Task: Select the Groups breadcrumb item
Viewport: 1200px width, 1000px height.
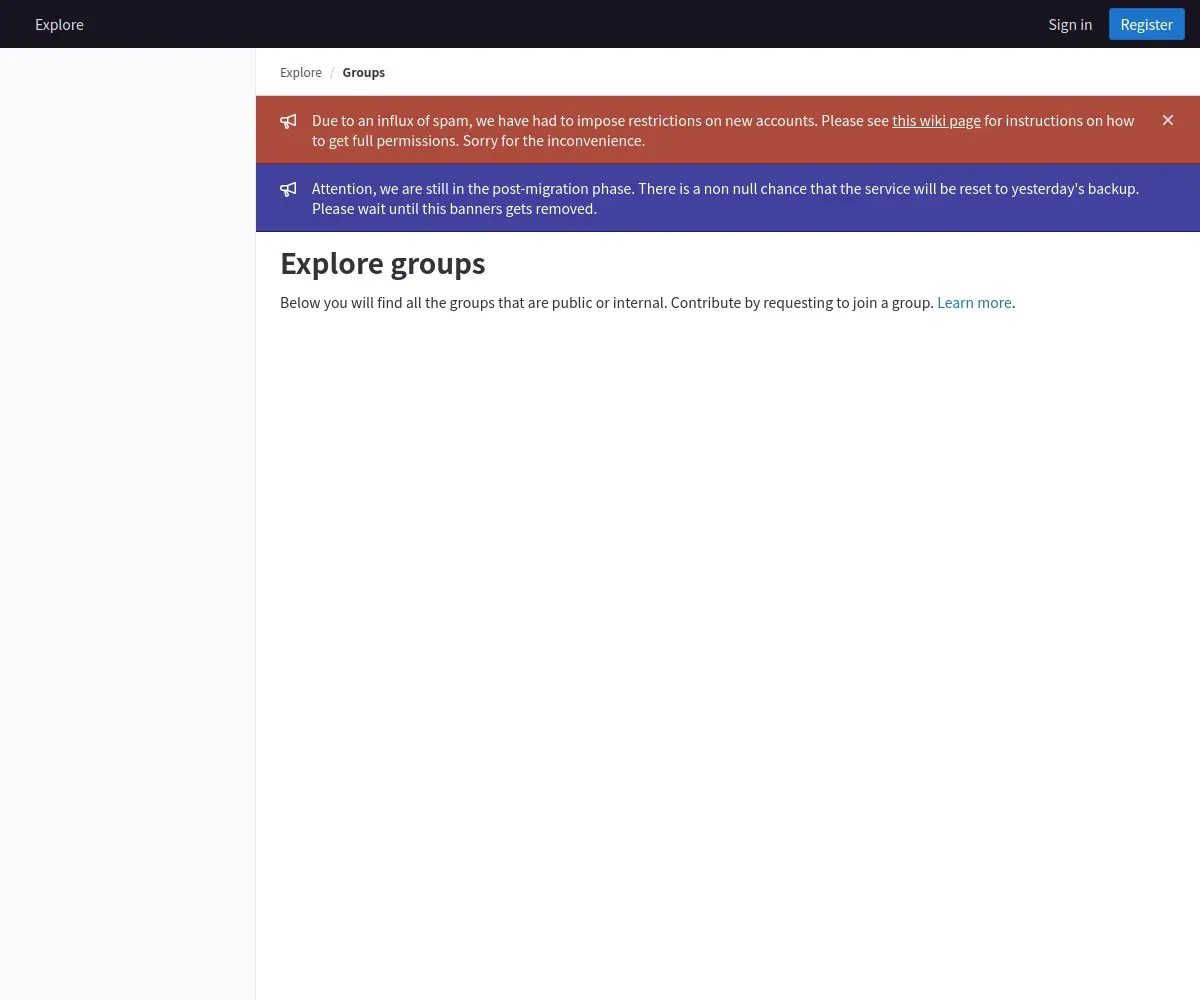Action: click(x=363, y=72)
